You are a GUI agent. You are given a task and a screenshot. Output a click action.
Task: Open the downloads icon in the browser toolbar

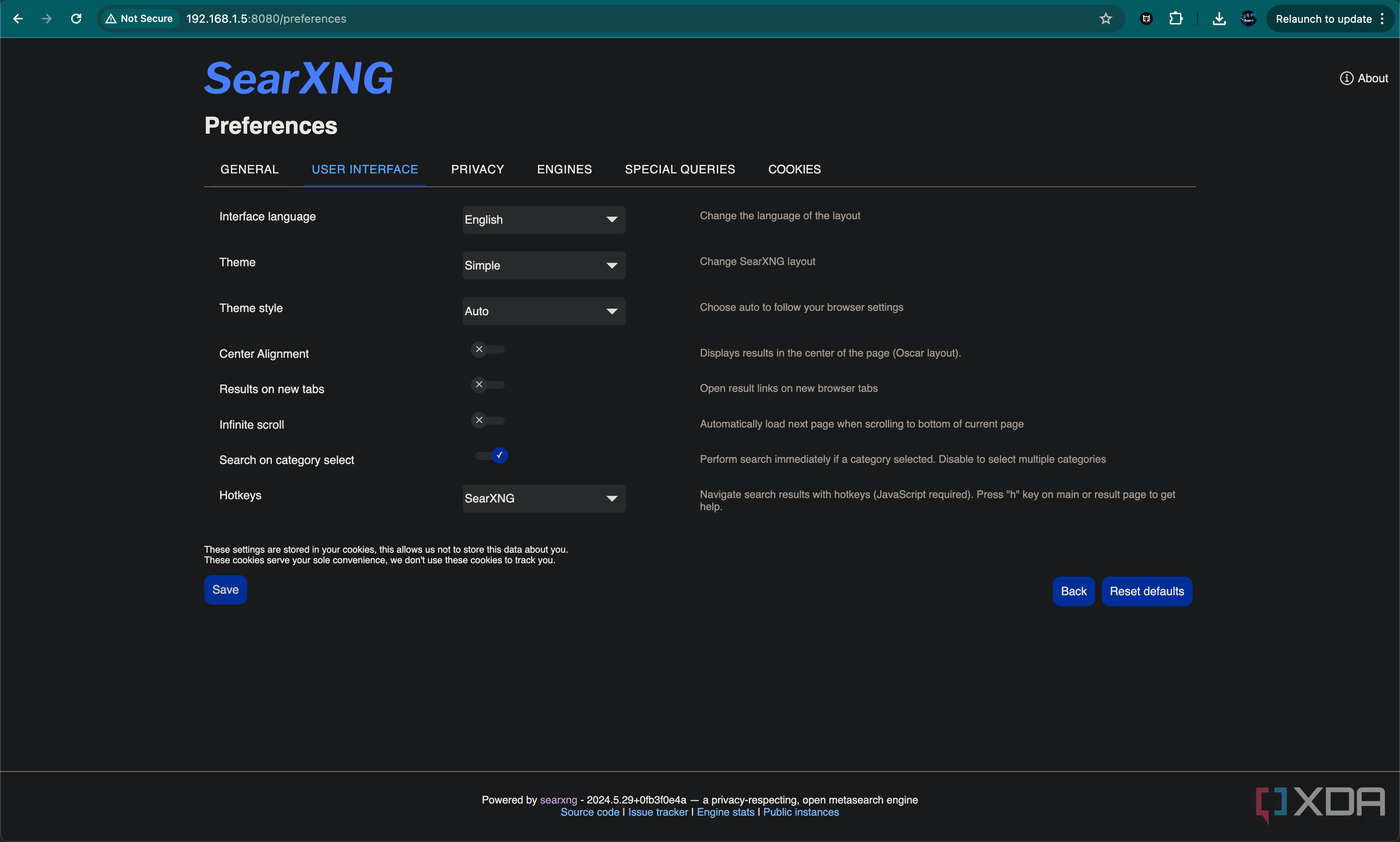point(1219,19)
